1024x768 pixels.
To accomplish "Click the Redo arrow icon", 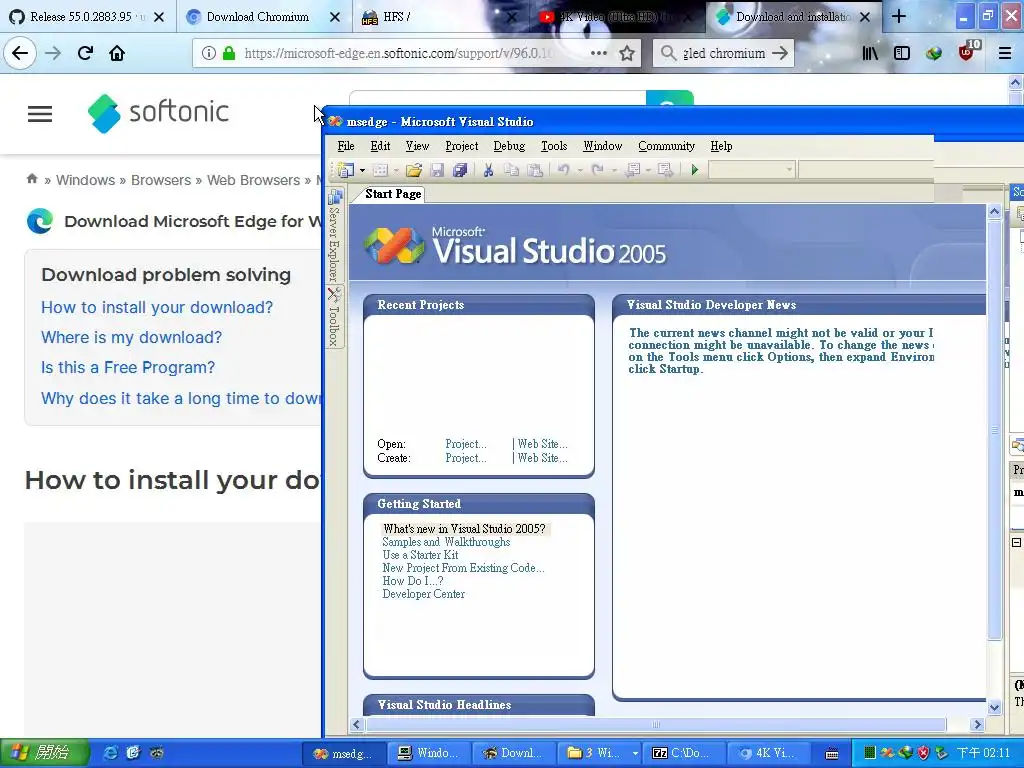I will (598, 170).
